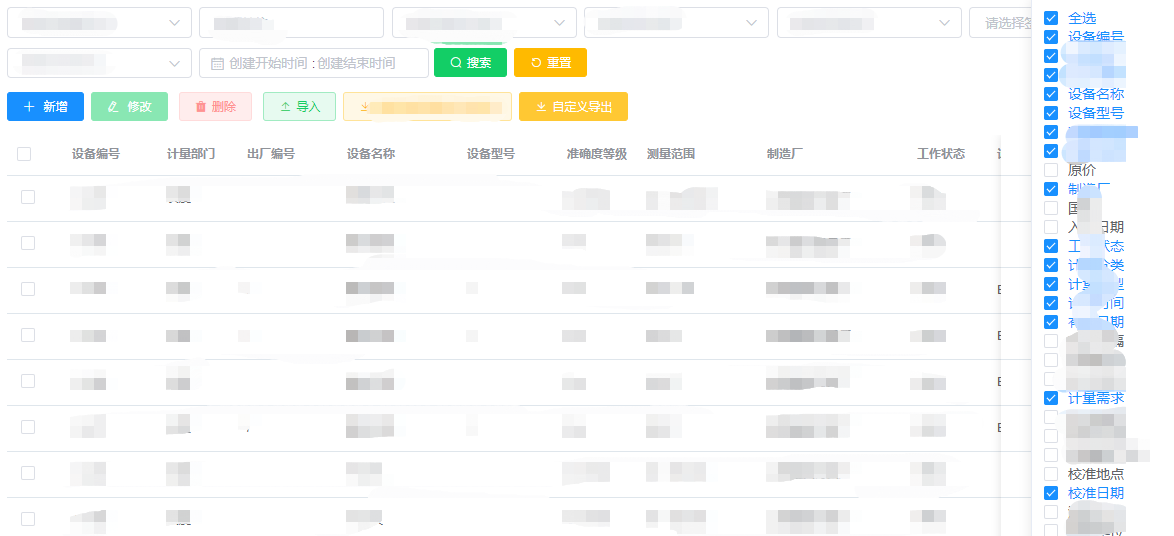
Task: Click the partially visible 请选择 selector field
Action: (x=1000, y=22)
